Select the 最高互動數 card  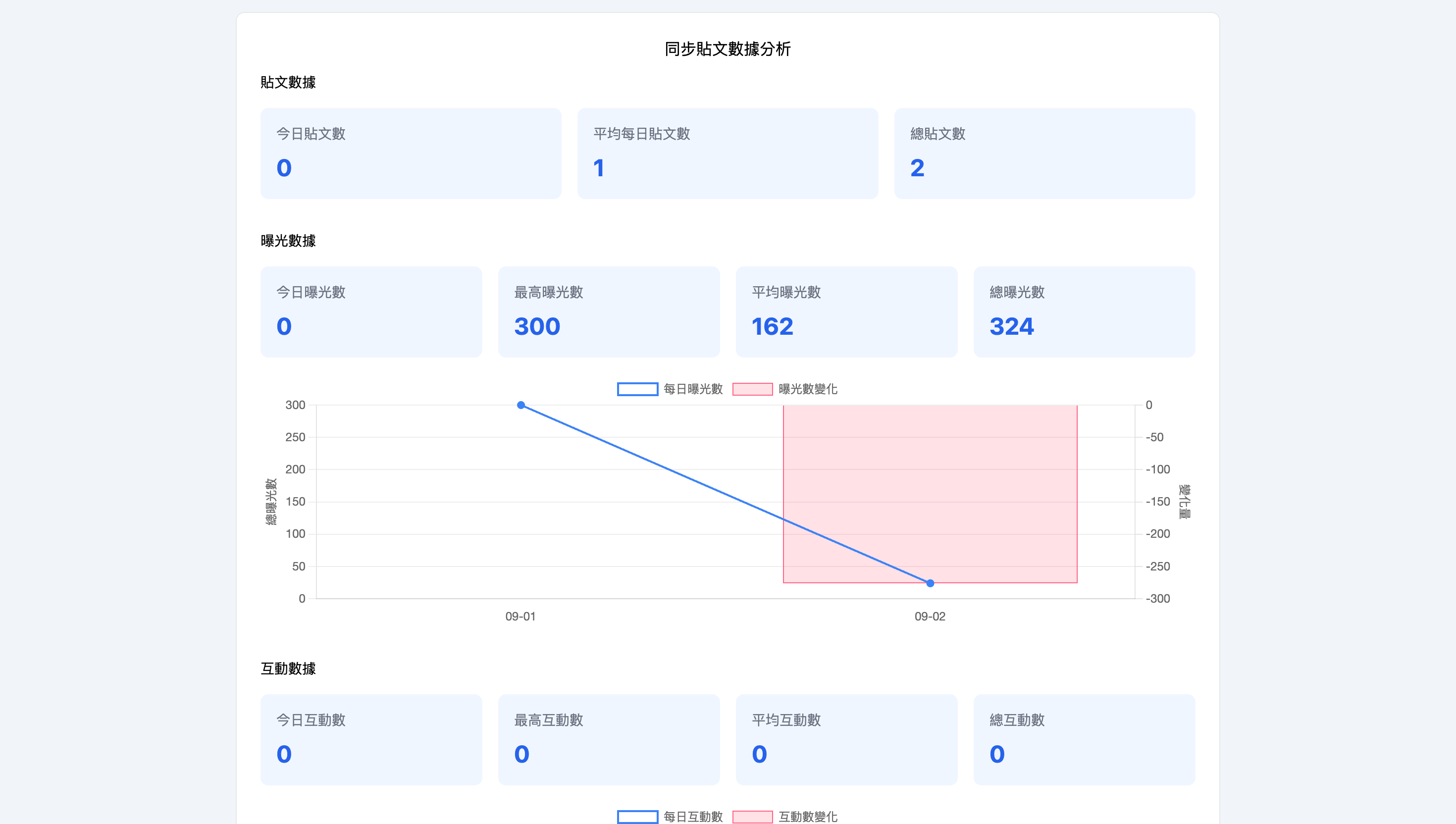pyautogui.click(x=609, y=740)
